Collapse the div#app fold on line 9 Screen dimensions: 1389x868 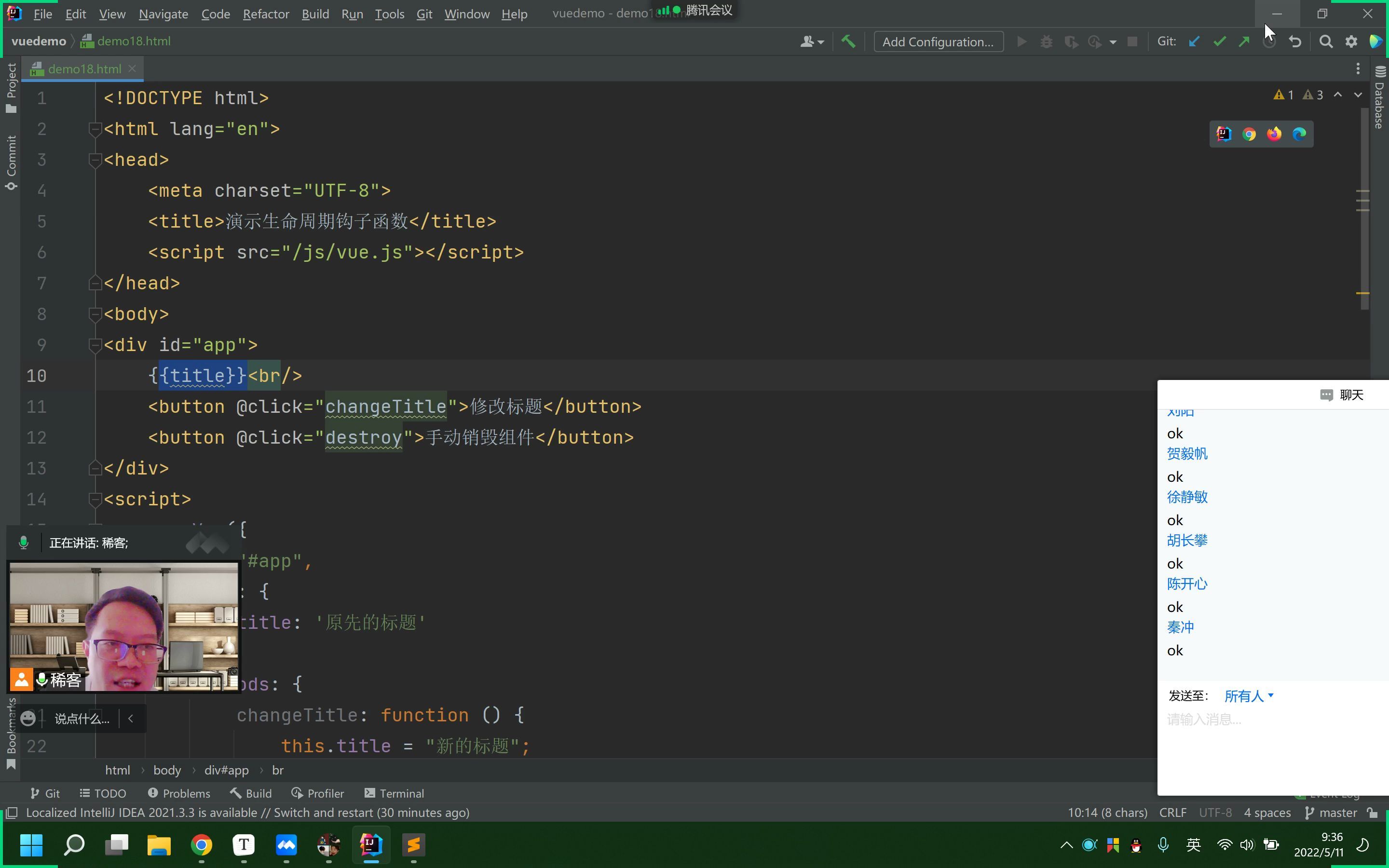click(95, 345)
